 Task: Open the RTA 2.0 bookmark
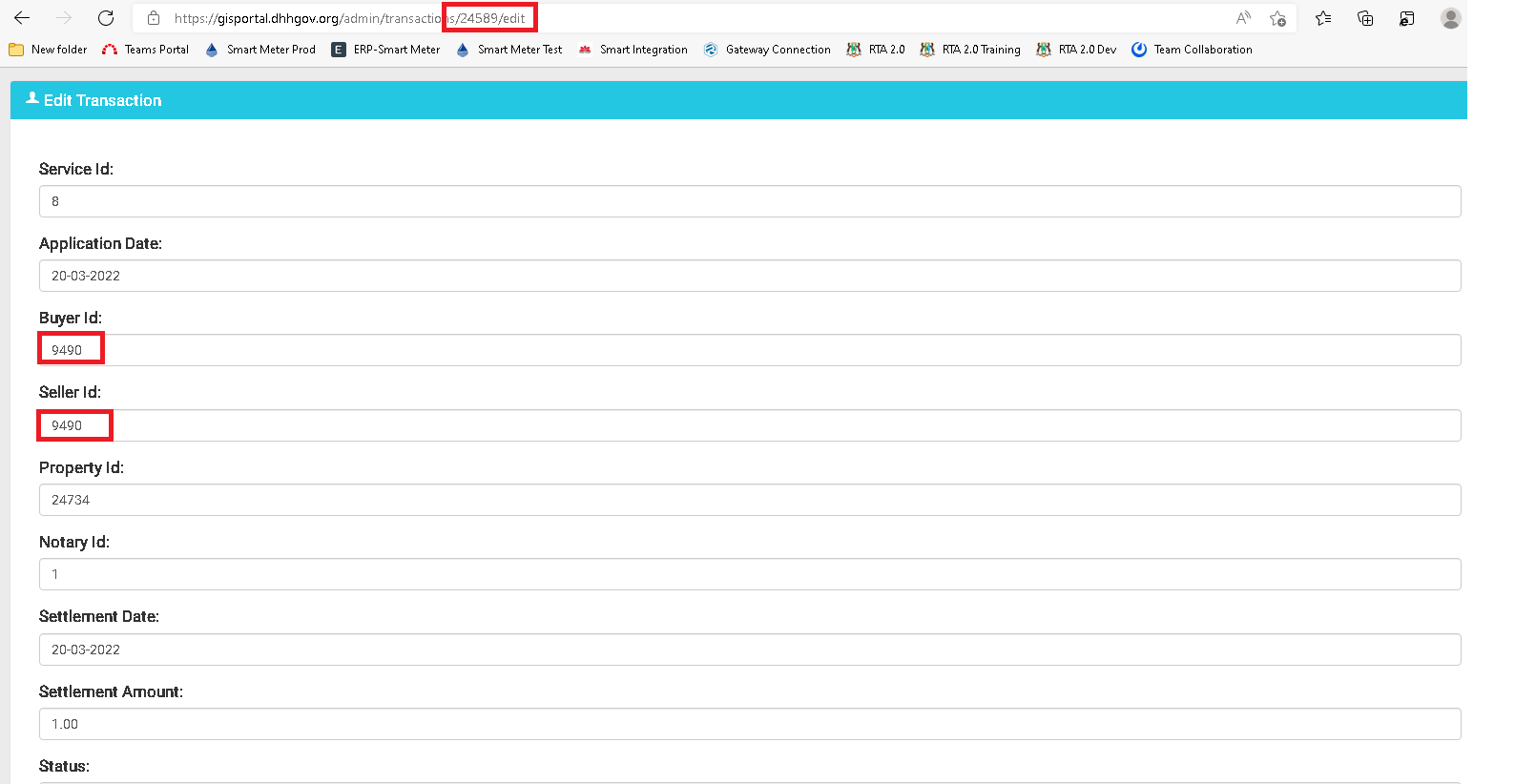pyautogui.click(x=876, y=50)
